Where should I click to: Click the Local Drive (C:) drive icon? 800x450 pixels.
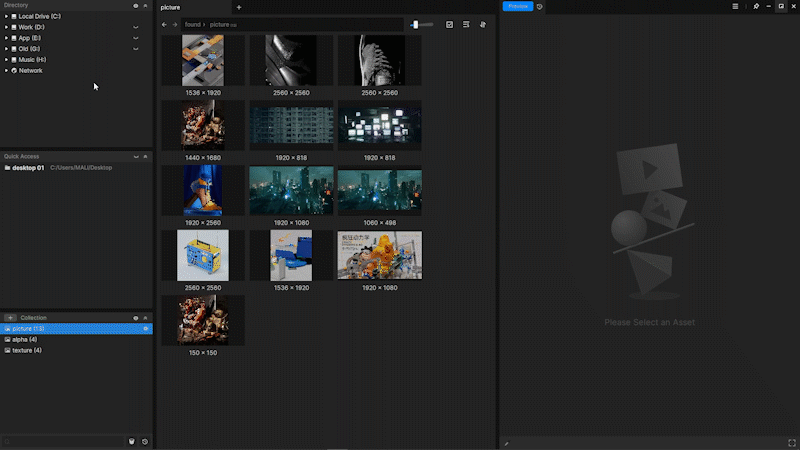[14, 16]
